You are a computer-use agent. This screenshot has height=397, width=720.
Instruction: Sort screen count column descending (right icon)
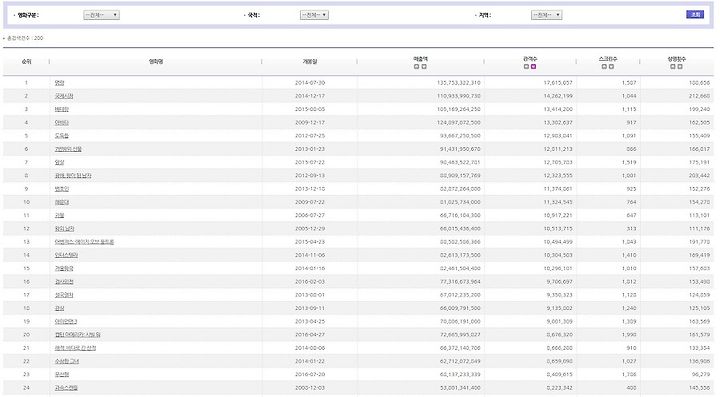pyautogui.click(x=611, y=67)
